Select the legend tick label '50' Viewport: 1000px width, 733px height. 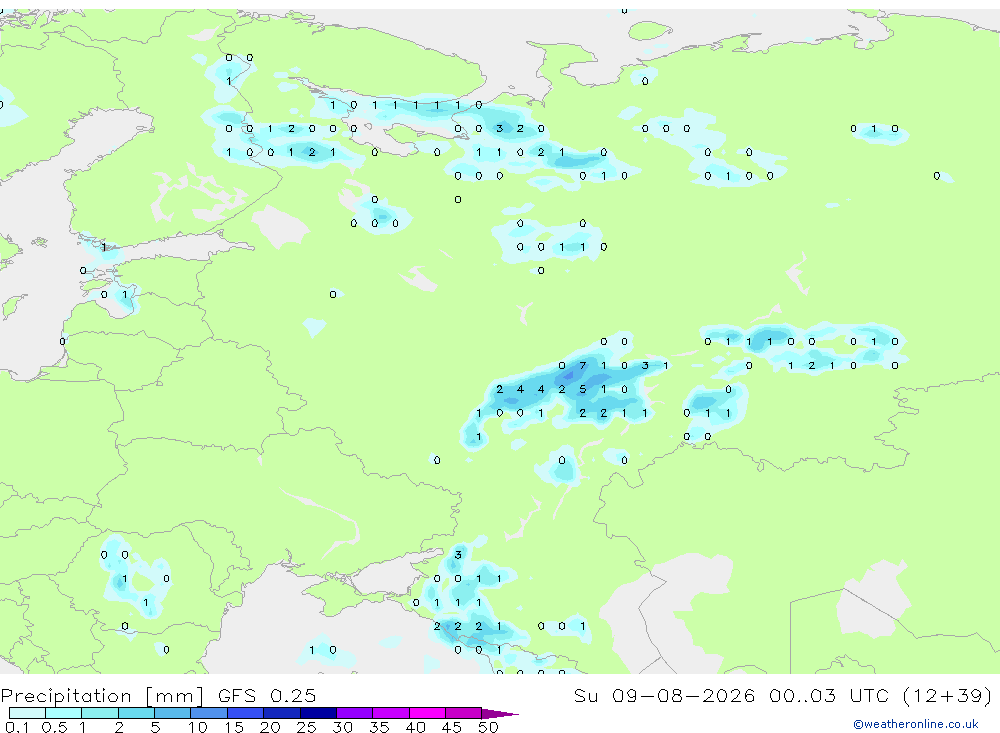488,727
